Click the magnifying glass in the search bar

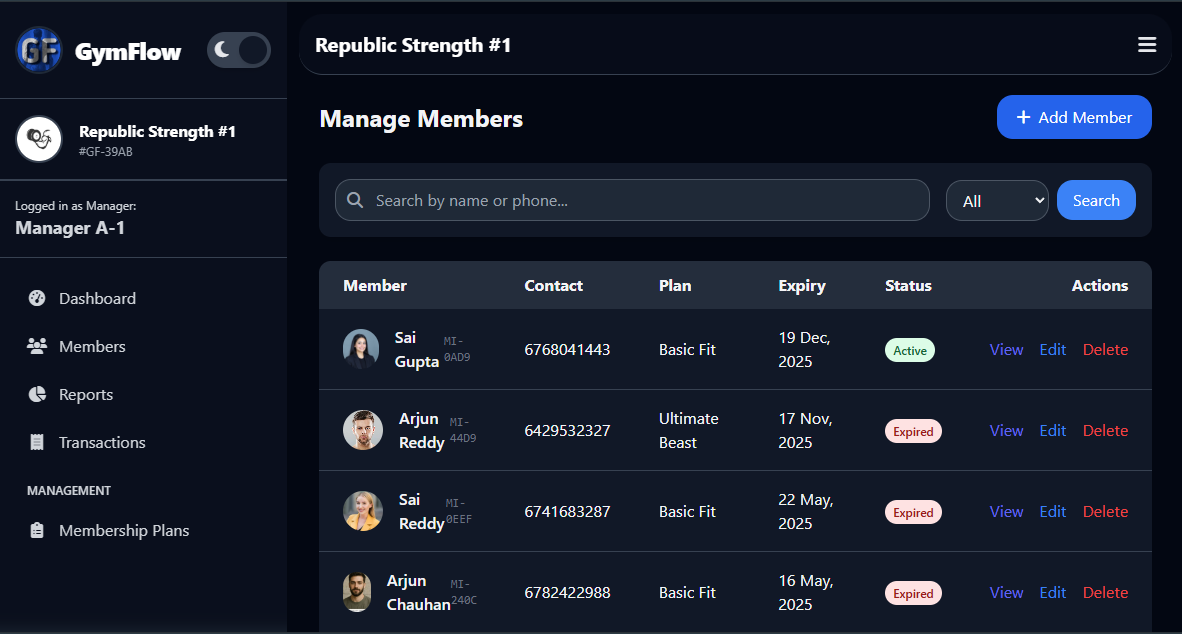click(x=355, y=200)
